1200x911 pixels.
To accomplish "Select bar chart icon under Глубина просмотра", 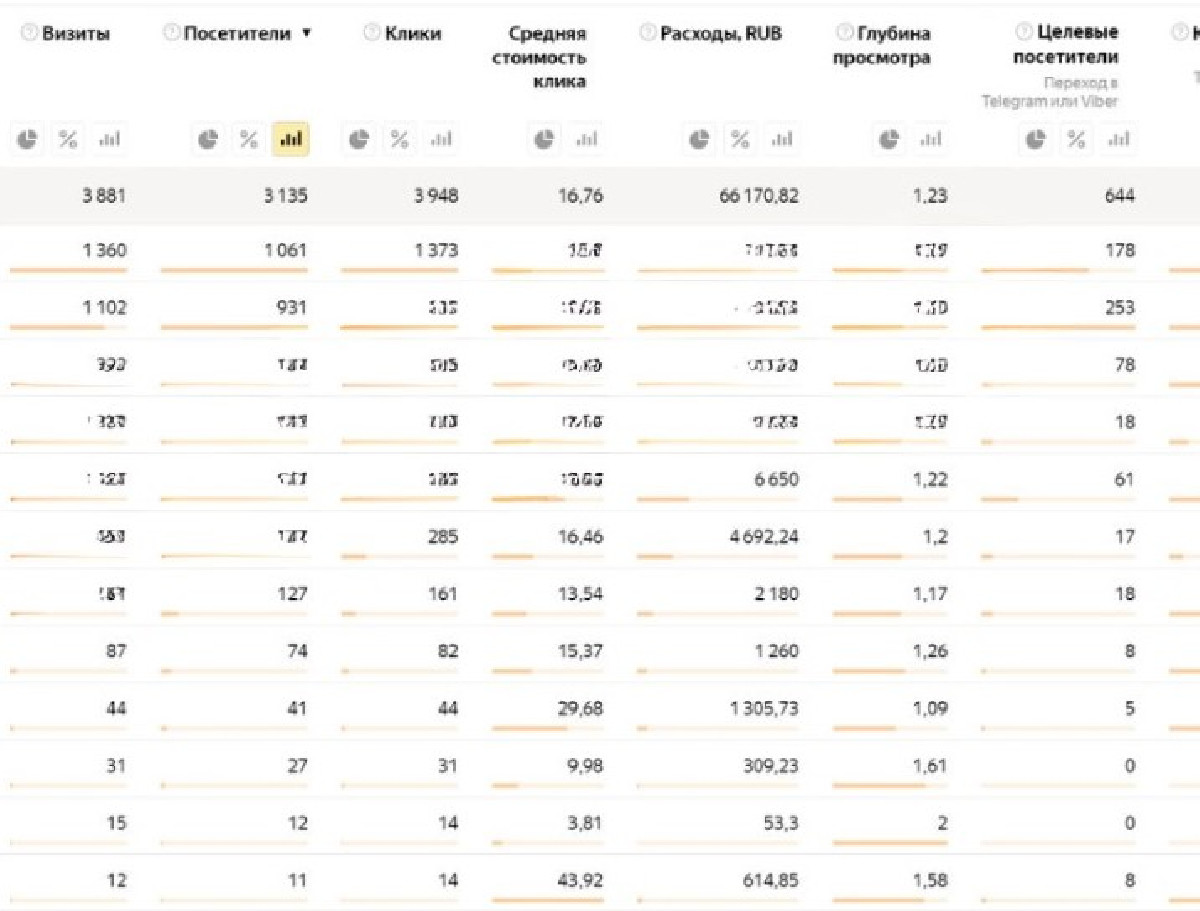I will (x=930, y=140).
